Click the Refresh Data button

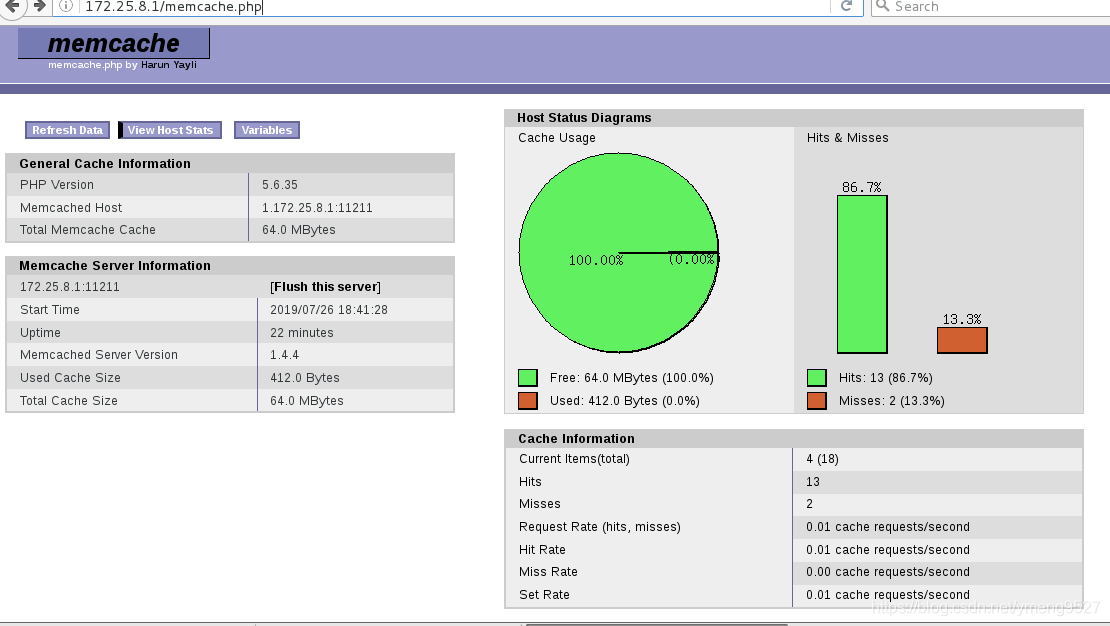point(67,130)
